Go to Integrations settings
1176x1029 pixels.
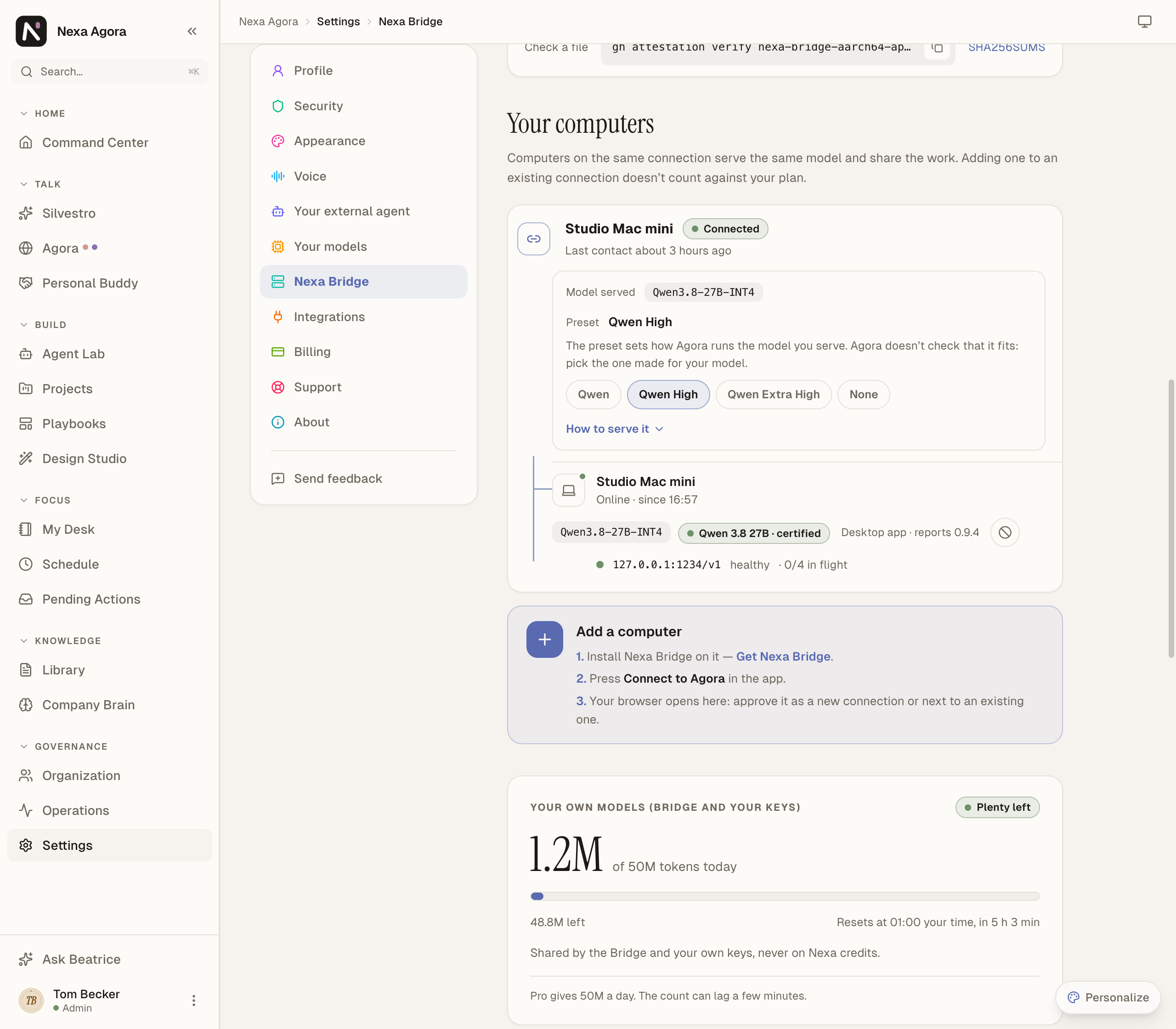click(363, 317)
